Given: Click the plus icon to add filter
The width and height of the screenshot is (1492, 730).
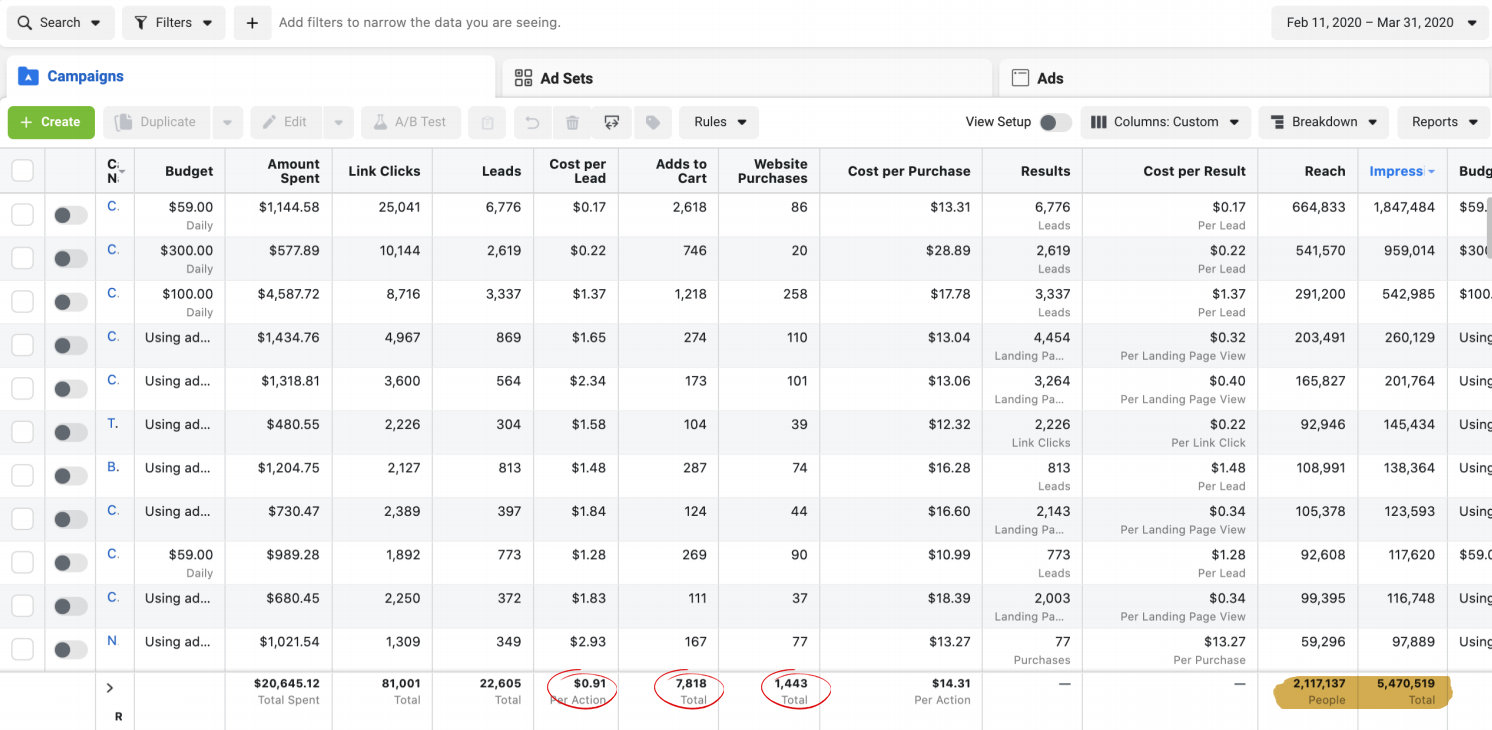Looking at the screenshot, I should [x=252, y=22].
